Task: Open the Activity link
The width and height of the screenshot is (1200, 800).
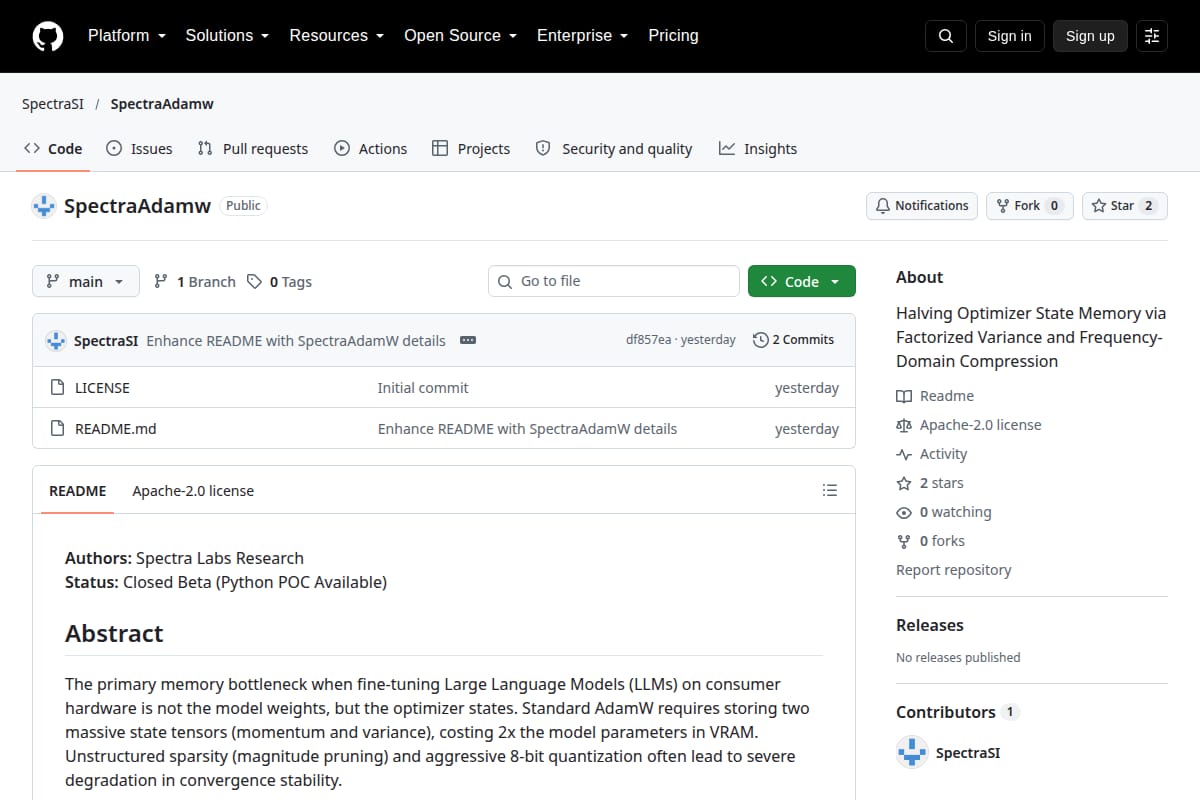Action: tap(932, 454)
